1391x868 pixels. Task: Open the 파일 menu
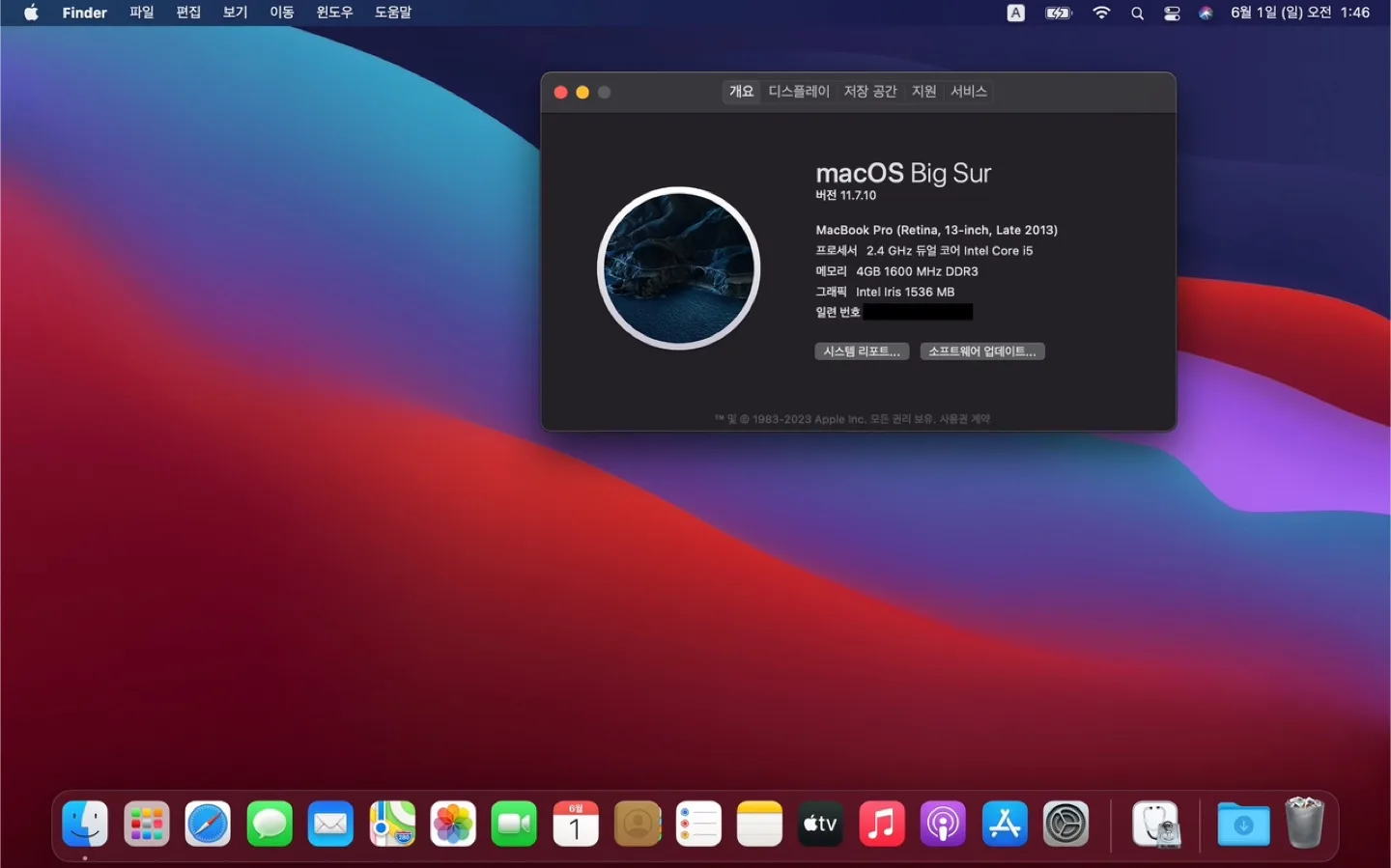pos(142,13)
